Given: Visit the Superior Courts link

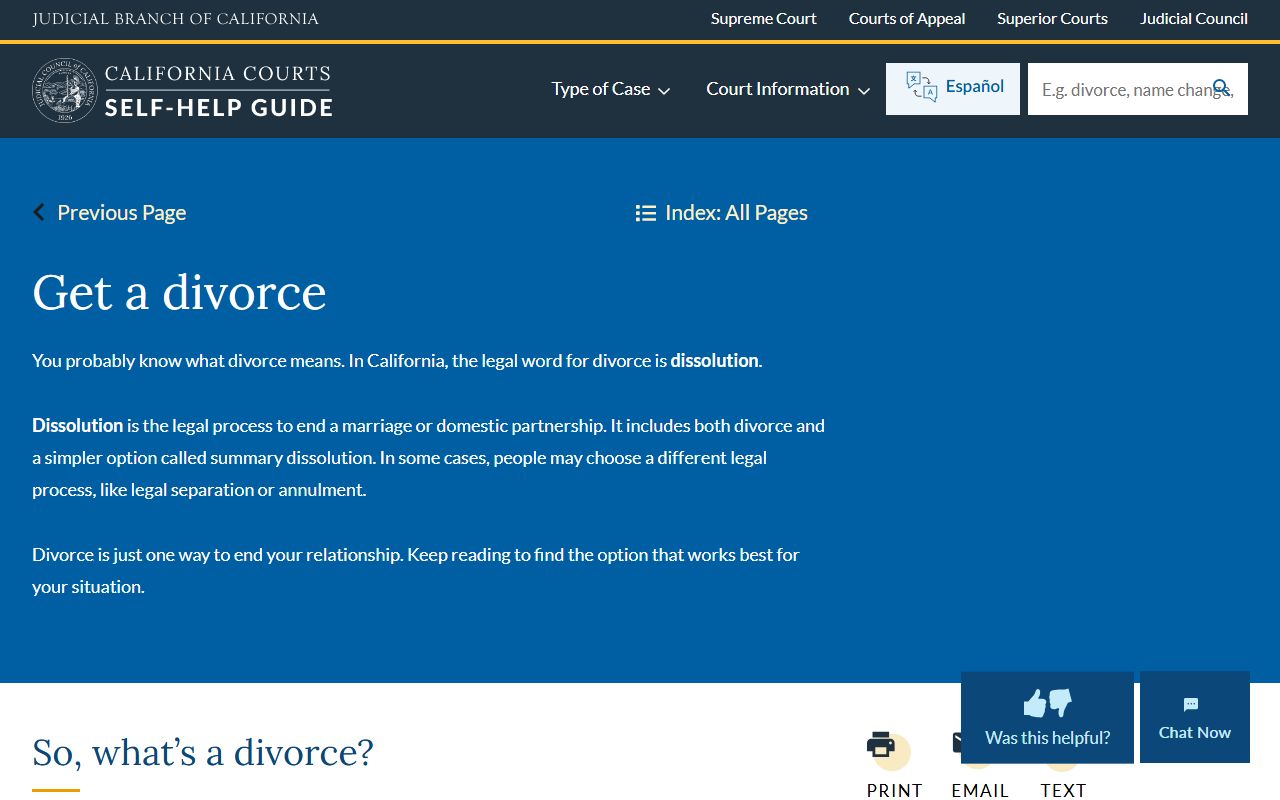Looking at the screenshot, I should (x=1052, y=19).
